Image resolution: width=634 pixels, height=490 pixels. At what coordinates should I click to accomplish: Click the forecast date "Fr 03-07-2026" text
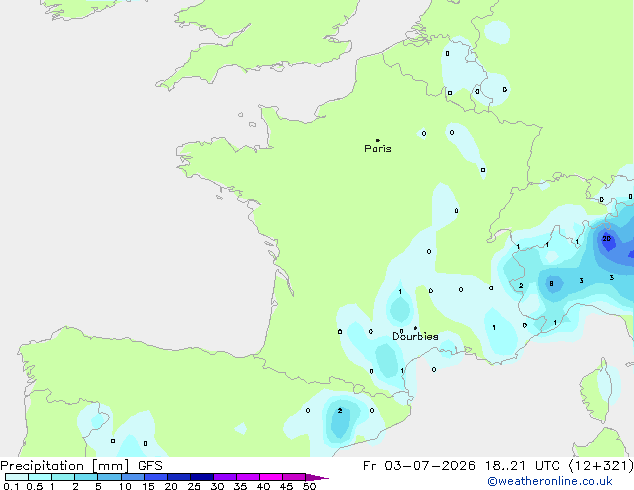click(x=419, y=466)
